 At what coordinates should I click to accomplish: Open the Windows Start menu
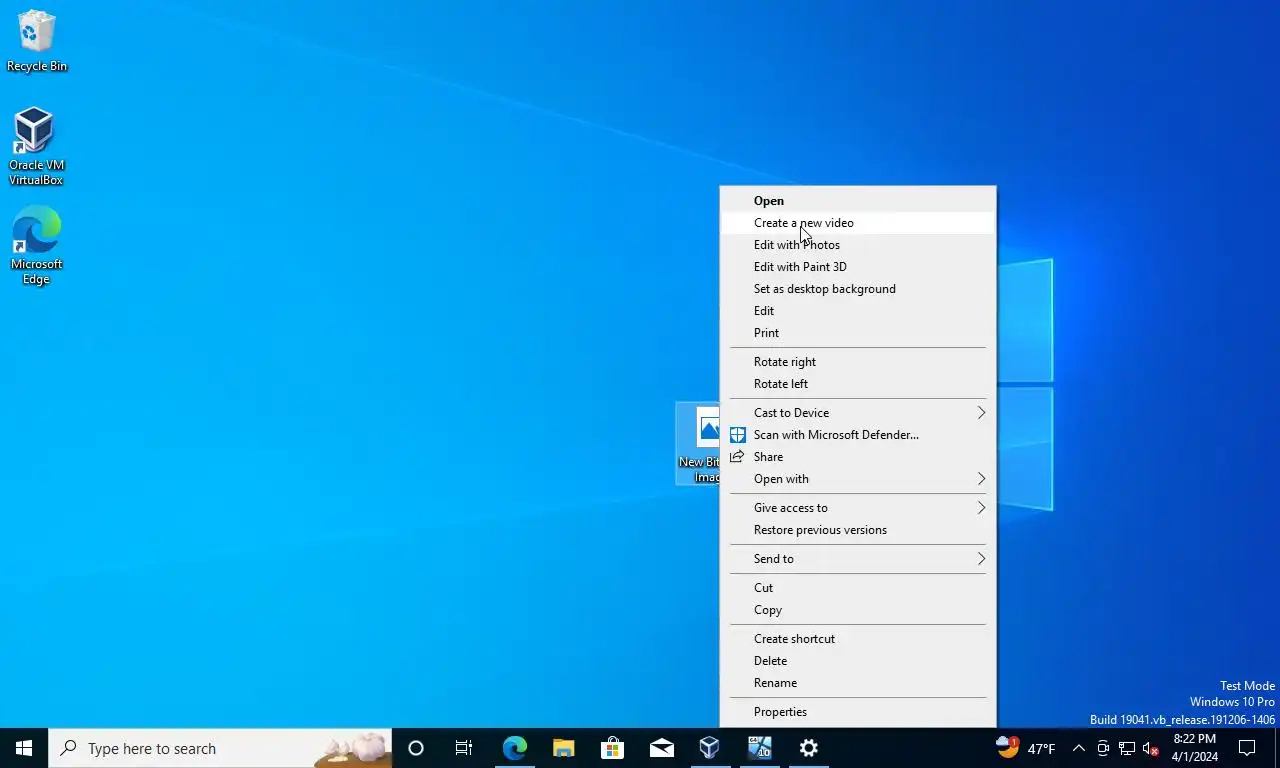click(24, 748)
